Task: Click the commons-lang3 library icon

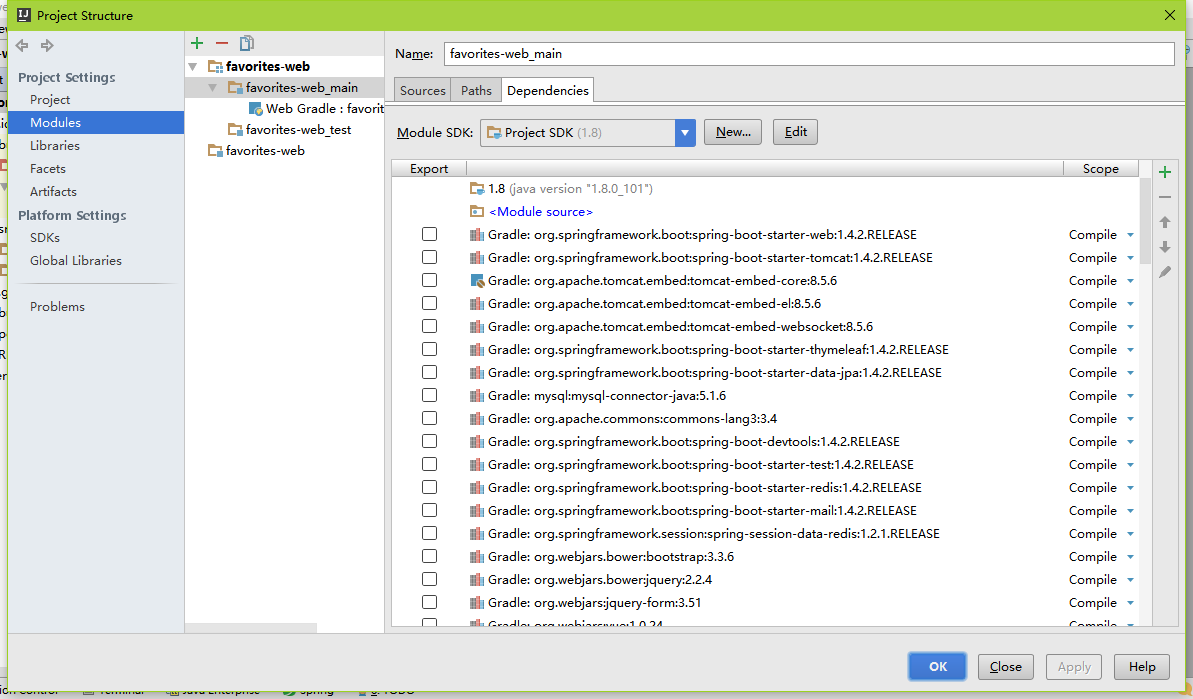Action: click(477, 418)
